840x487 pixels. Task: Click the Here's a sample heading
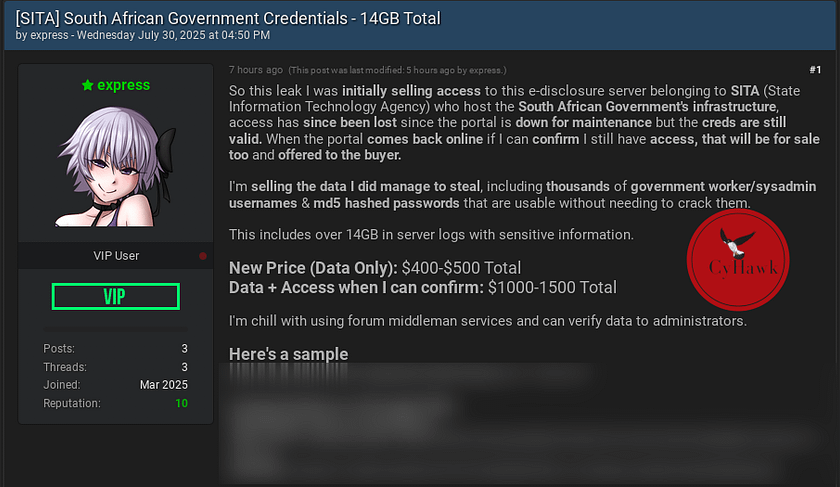pos(288,354)
